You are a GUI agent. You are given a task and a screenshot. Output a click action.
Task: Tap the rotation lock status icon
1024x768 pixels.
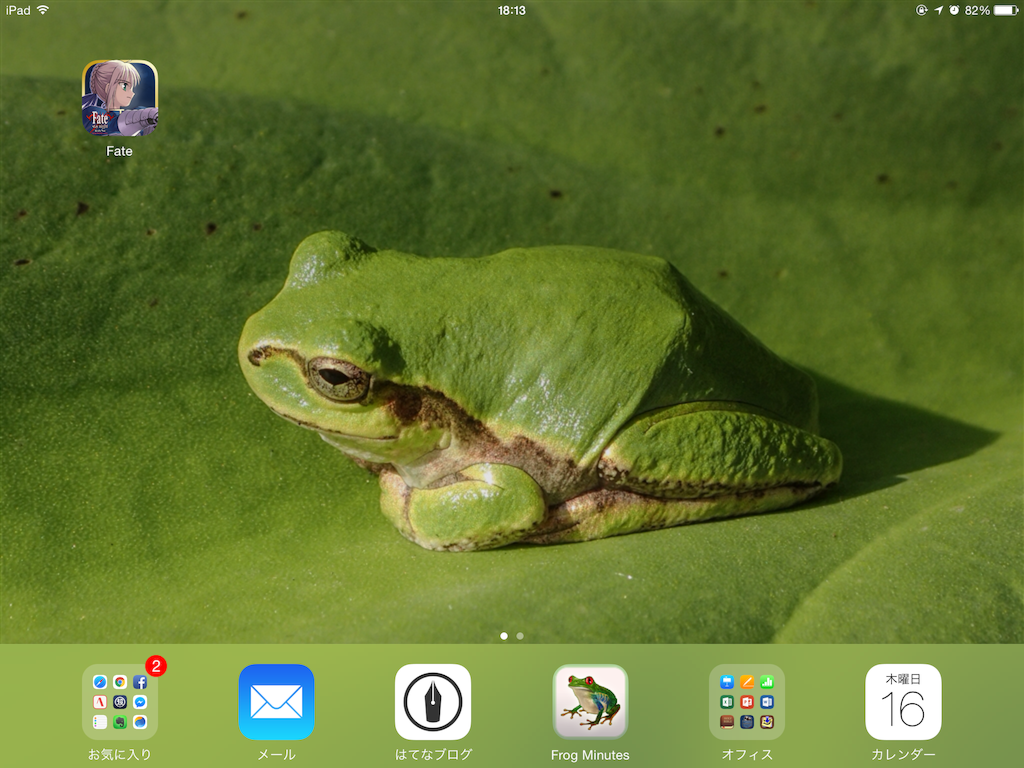pos(921,10)
